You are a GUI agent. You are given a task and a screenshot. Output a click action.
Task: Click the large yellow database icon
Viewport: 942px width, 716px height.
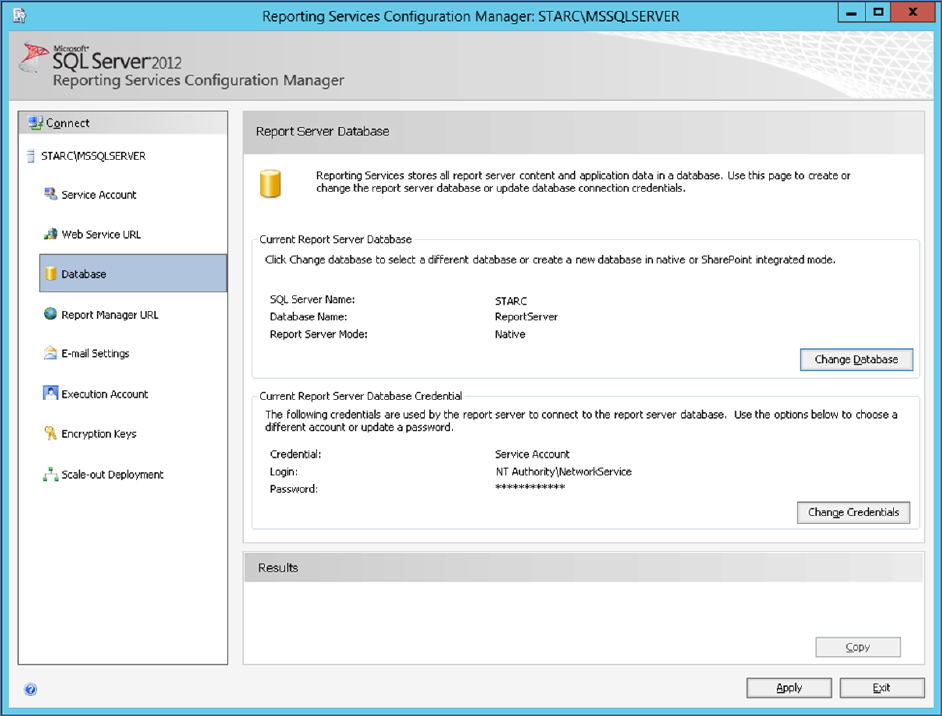tap(270, 184)
